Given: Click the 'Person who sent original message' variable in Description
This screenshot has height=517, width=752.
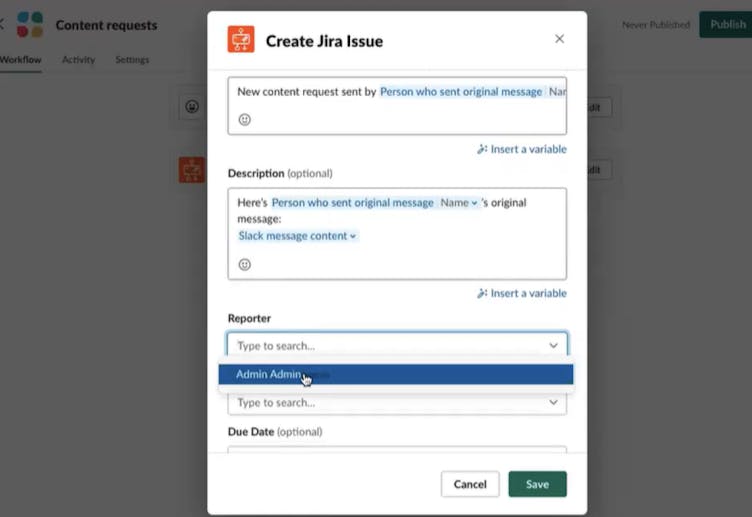Looking at the screenshot, I should point(352,203).
